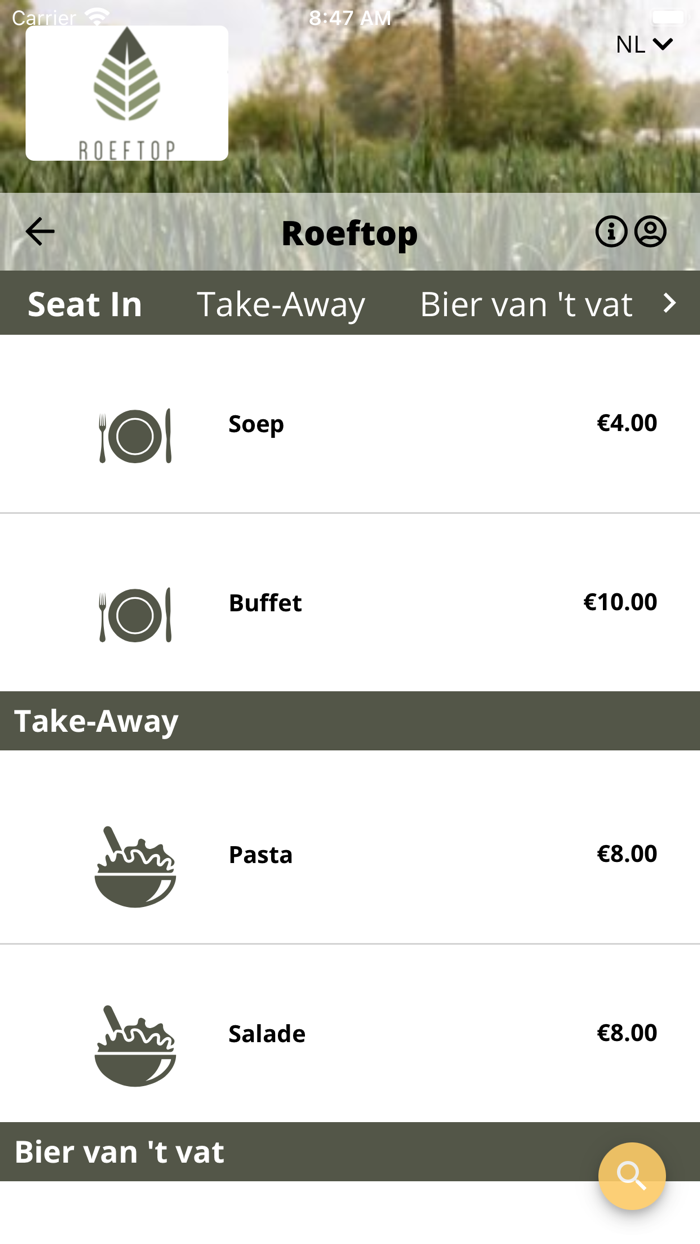This screenshot has height=1244, width=700.
Task: Tap the Roeftop logo image
Action: [x=127, y=93]
